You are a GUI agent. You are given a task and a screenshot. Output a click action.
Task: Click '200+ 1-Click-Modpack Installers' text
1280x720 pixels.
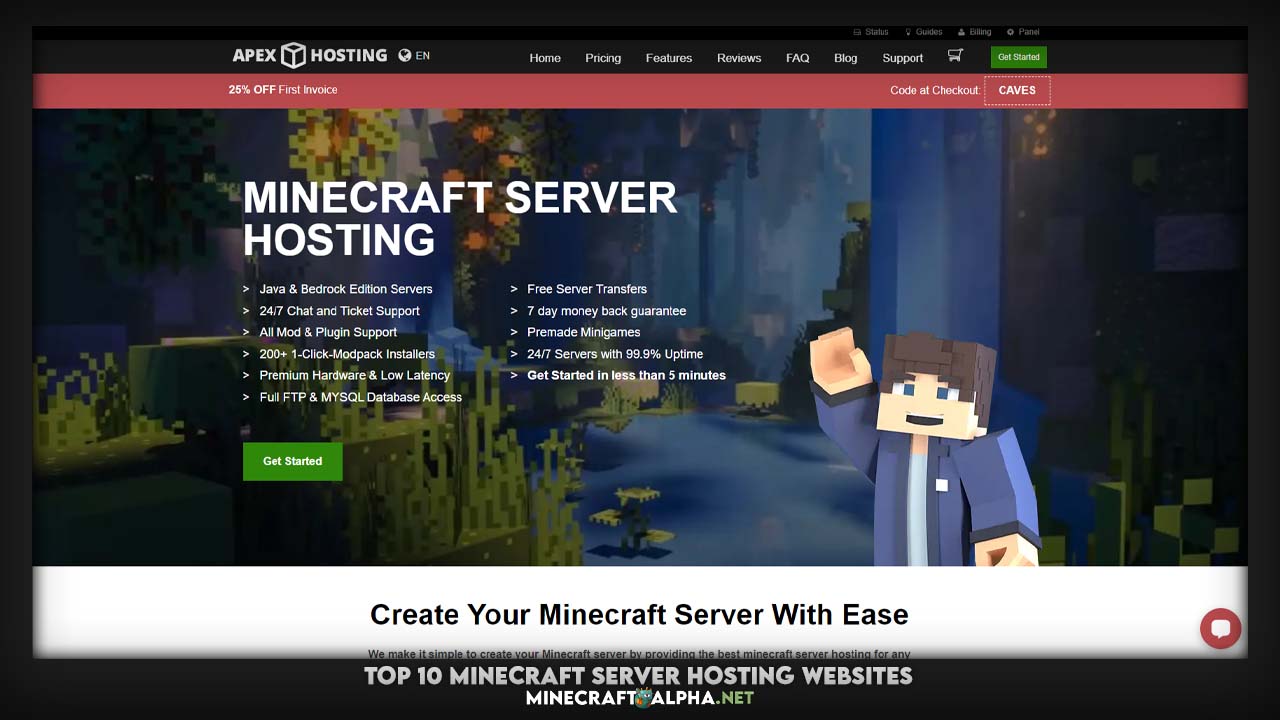point(347,354)
